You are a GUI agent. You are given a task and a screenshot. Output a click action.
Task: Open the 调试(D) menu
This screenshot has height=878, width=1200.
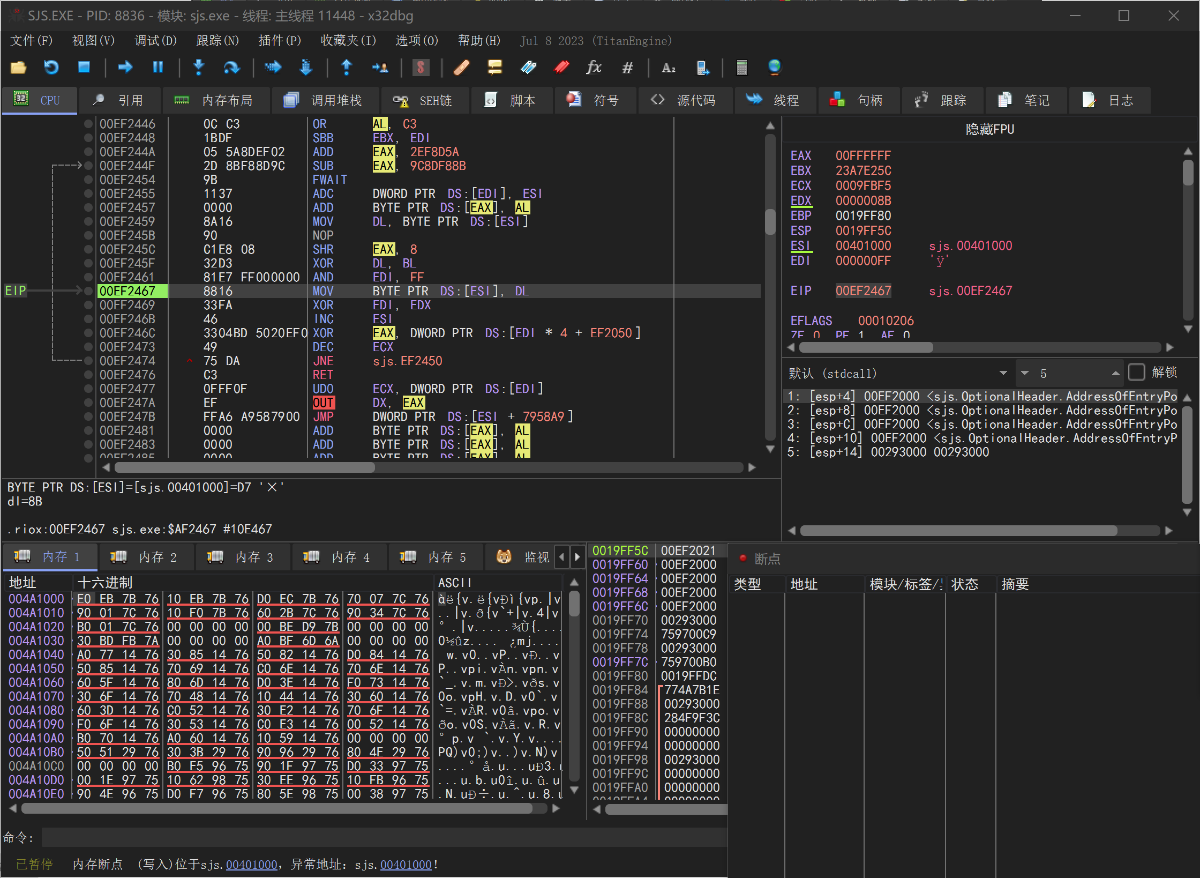155,41
